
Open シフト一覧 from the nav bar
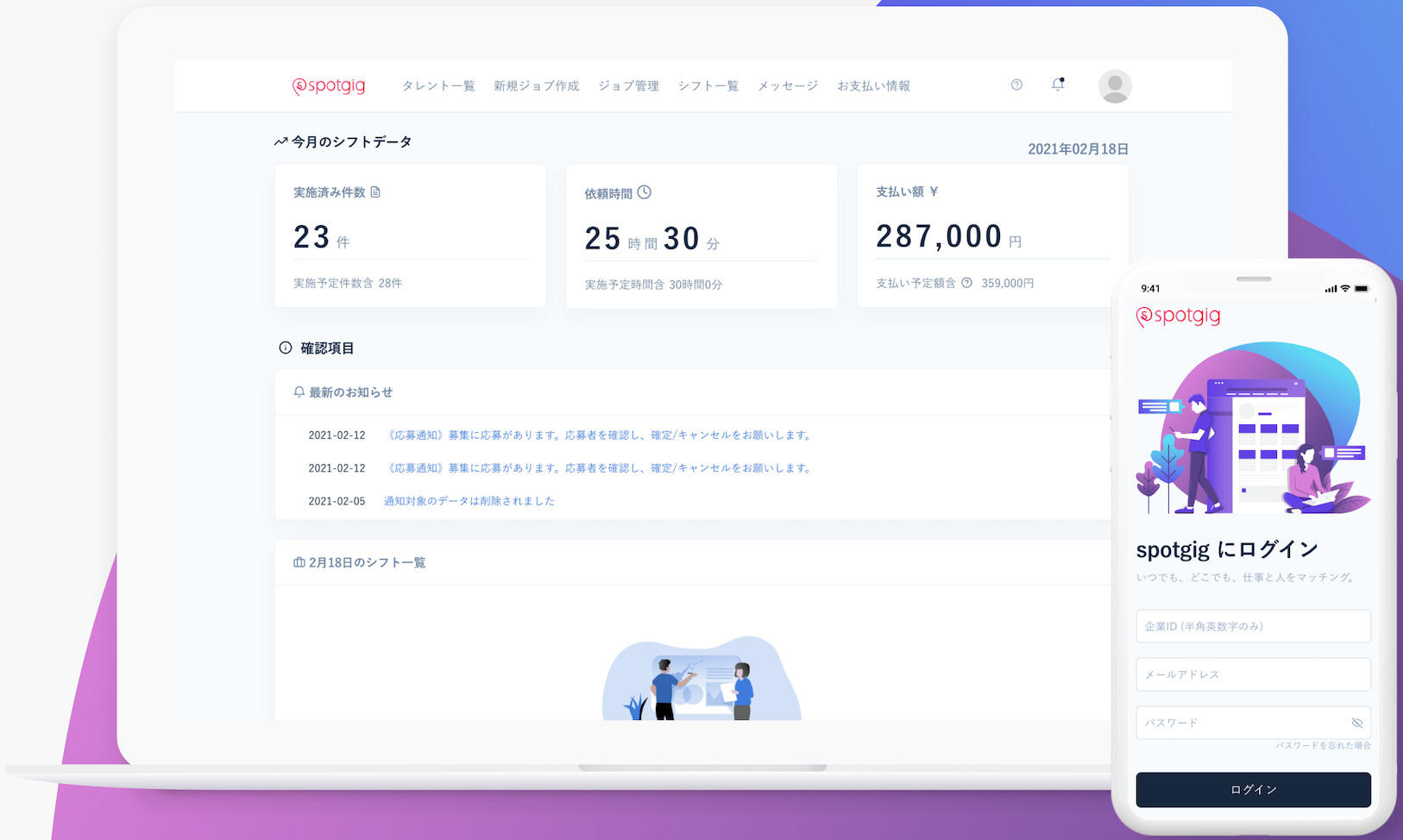tap(708, 86)
